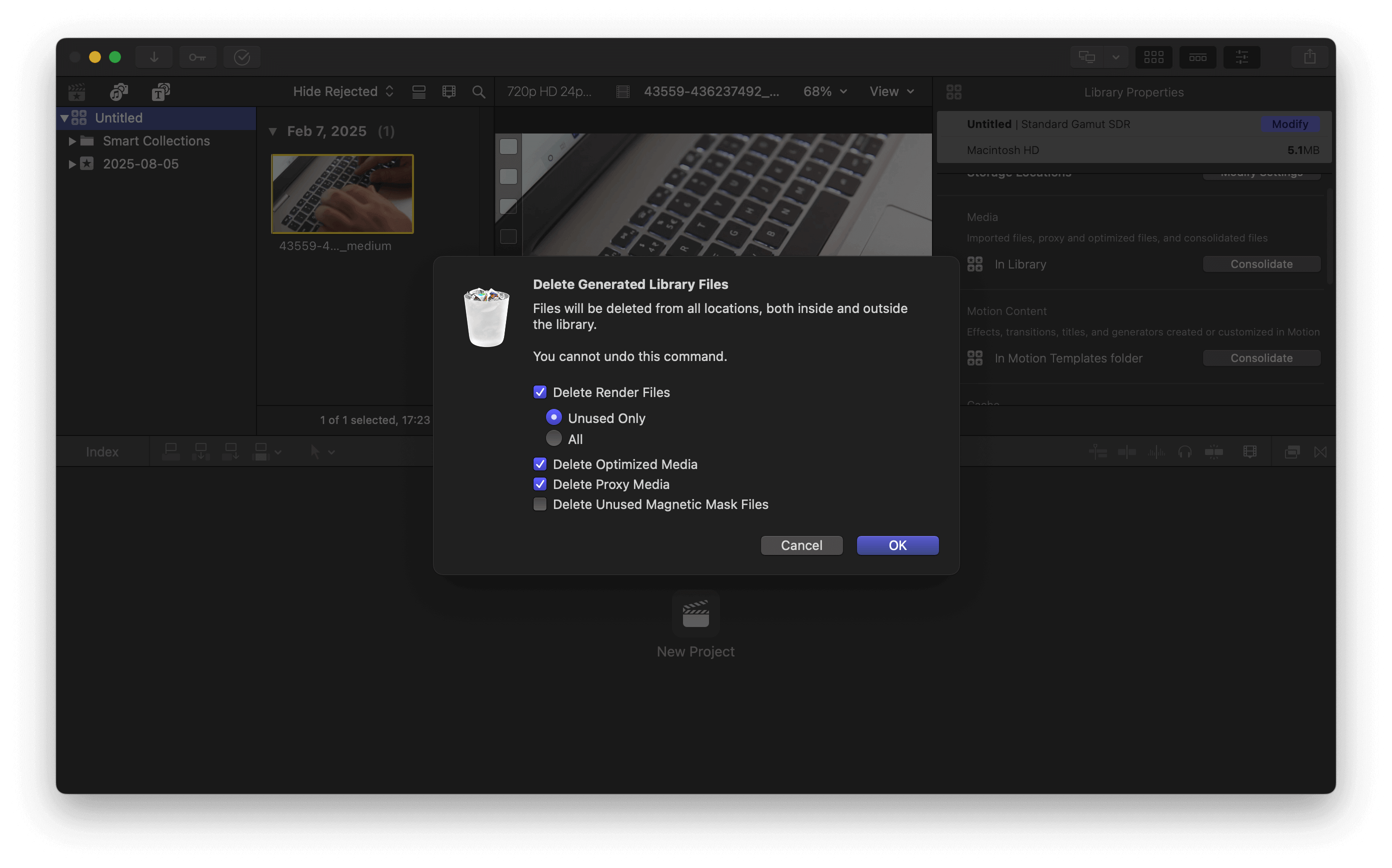Open the Background Tasks checkmark icon
1392x868 pixels.
[x=241, y=57]
